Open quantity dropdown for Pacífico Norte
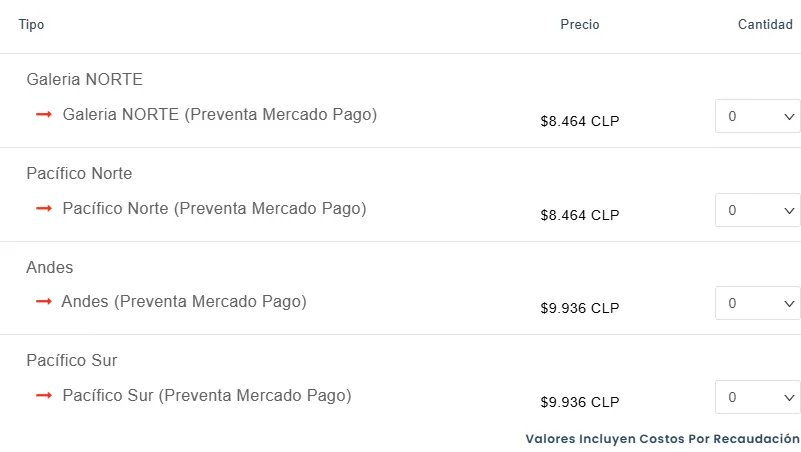Image resolution: width=801 pixels, height=452 pixels. (757, 210)
